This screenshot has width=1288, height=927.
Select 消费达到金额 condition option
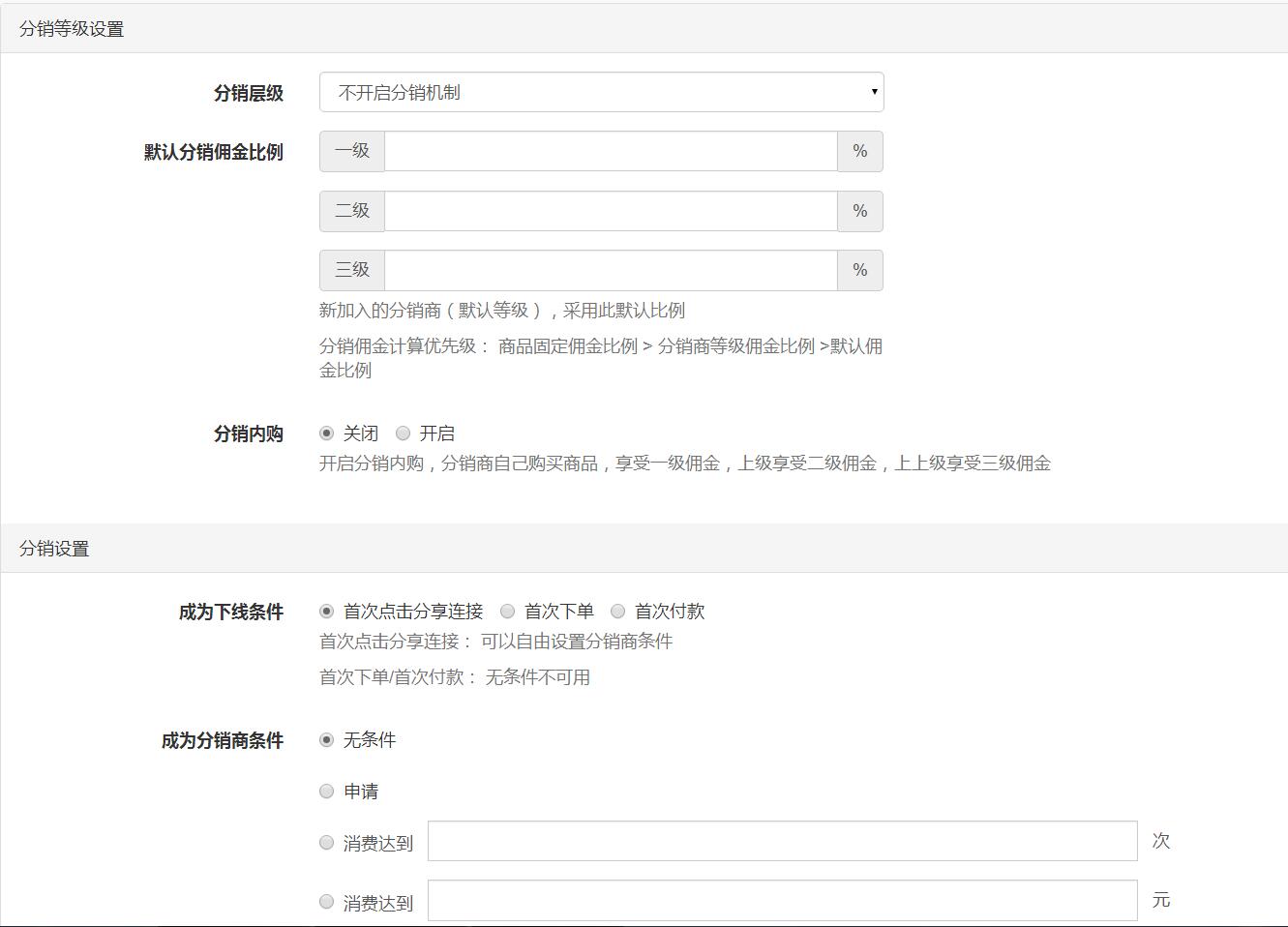tap(326, 901)
